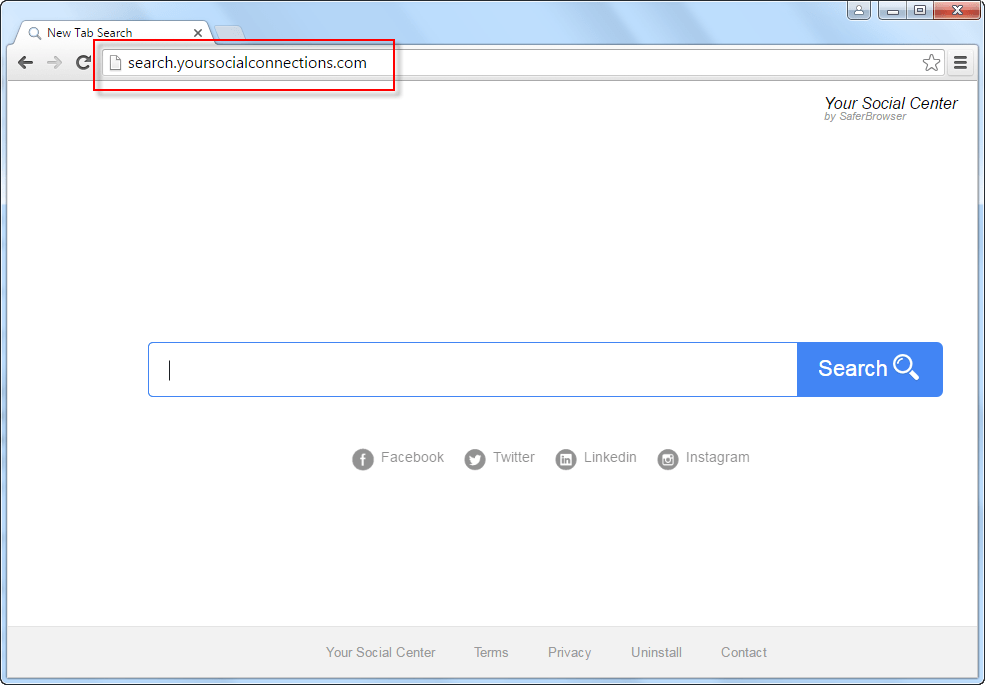Click the Your Social Center logo text
This screenshot has height=685, width=985.
point(891,103)
